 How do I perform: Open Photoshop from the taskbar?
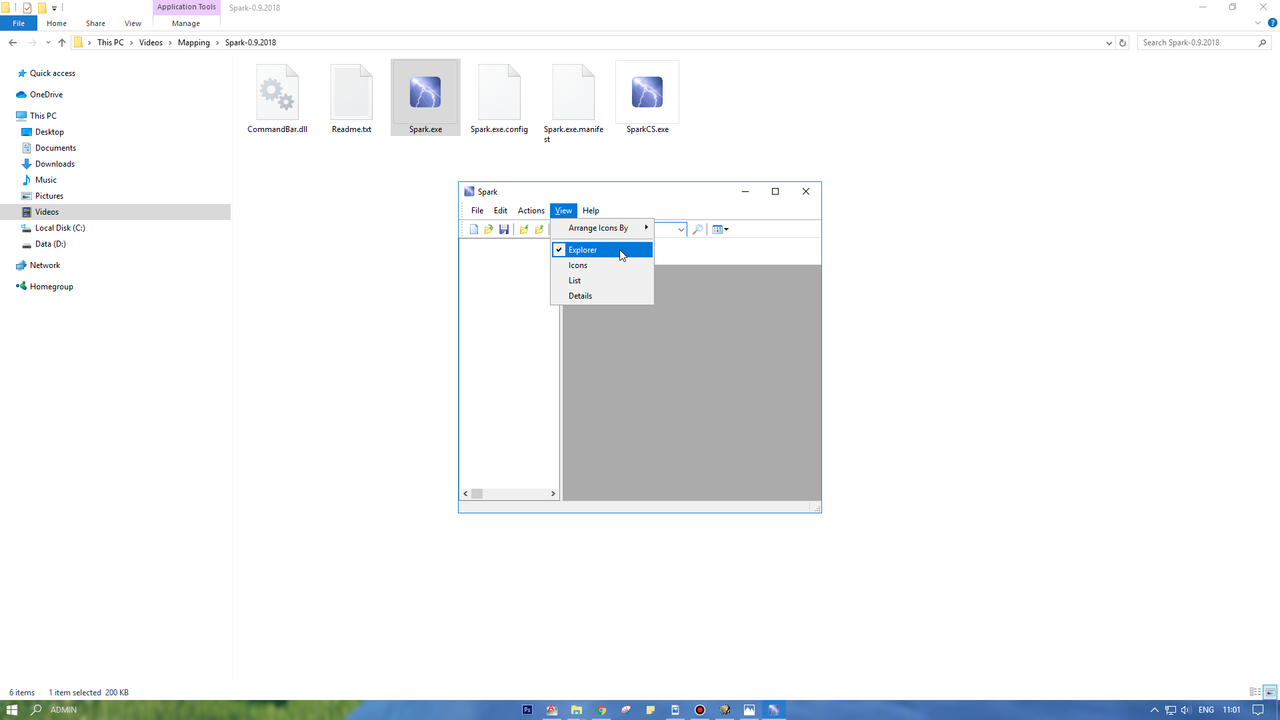[x=528, y=710]
